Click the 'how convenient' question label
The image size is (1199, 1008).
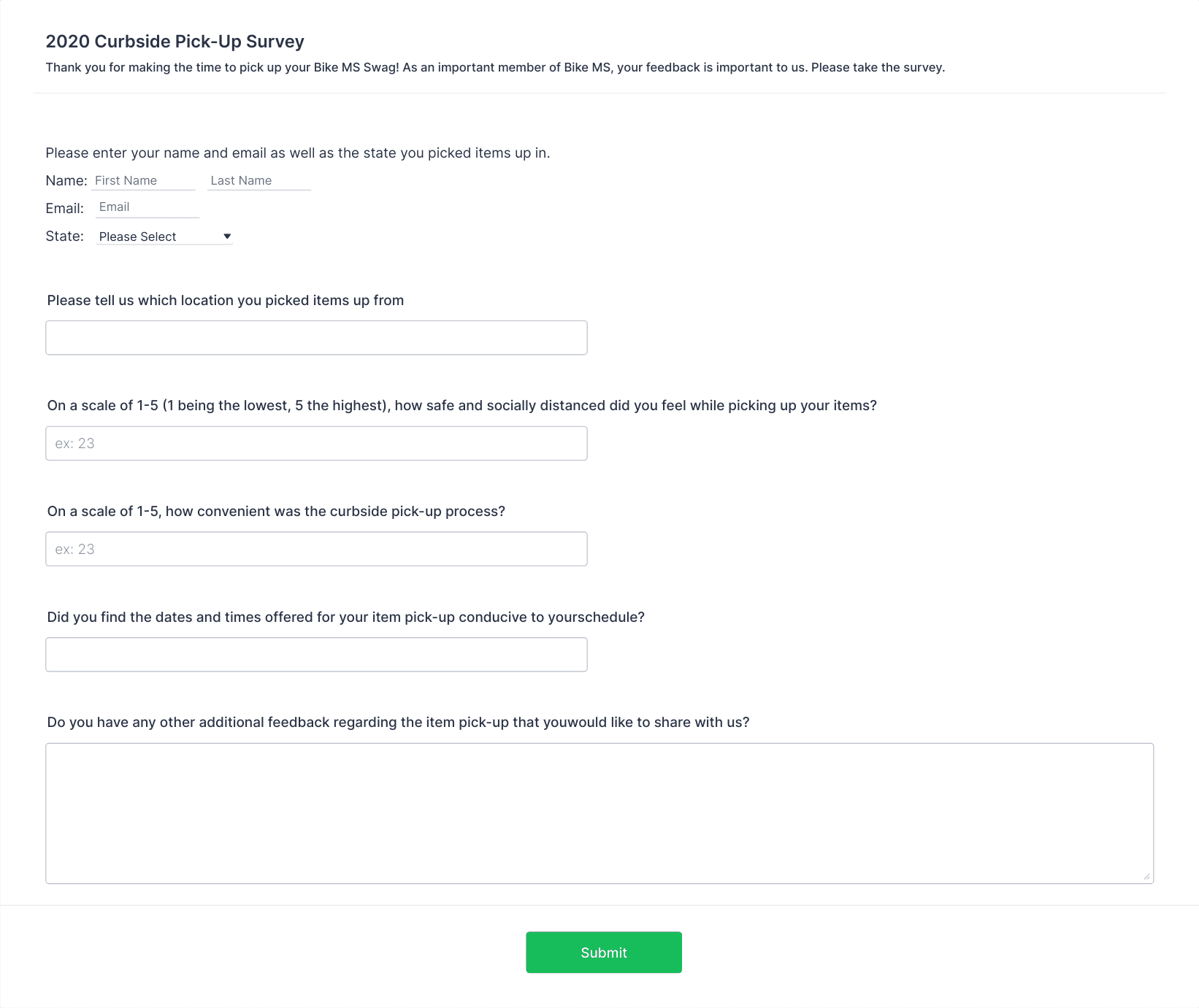[276, 512]
